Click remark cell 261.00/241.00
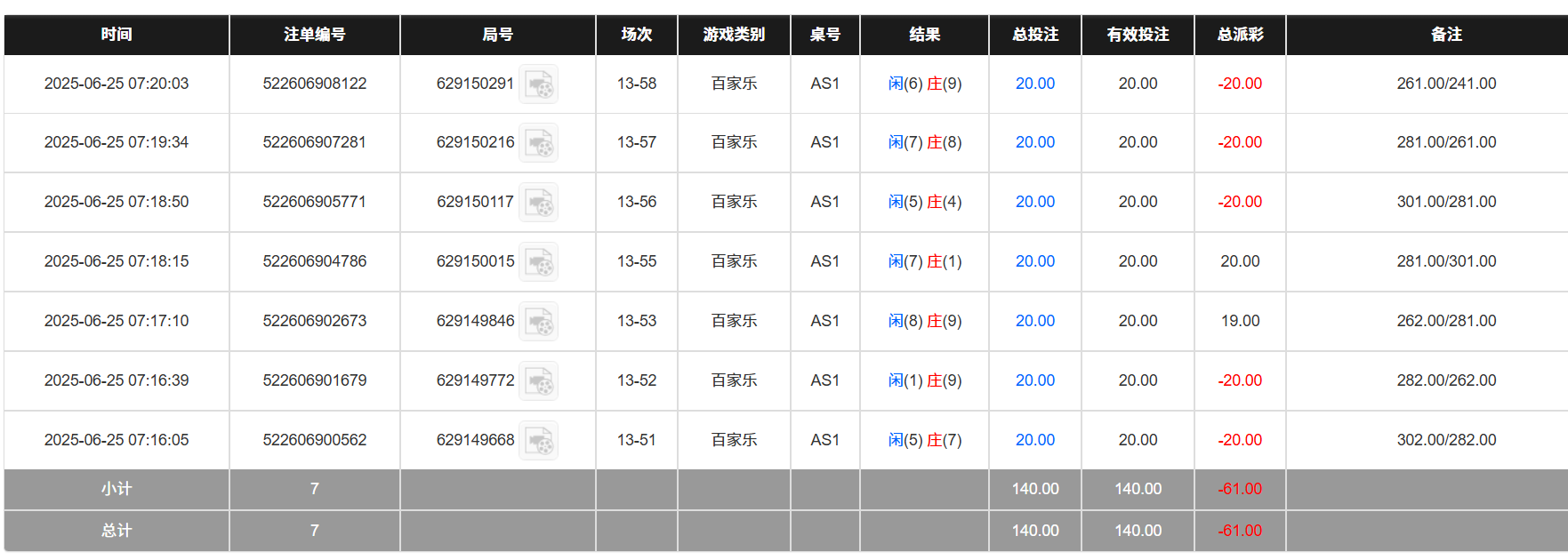Screen dimensions: 1568x560 pos(1446,84)
